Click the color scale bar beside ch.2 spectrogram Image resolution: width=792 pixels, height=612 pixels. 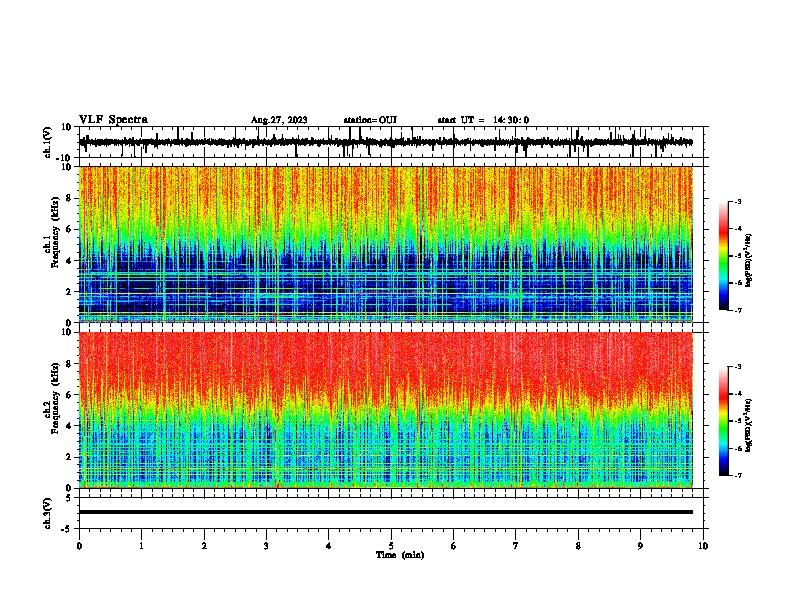pyautogui.click(x=723, y=421)
